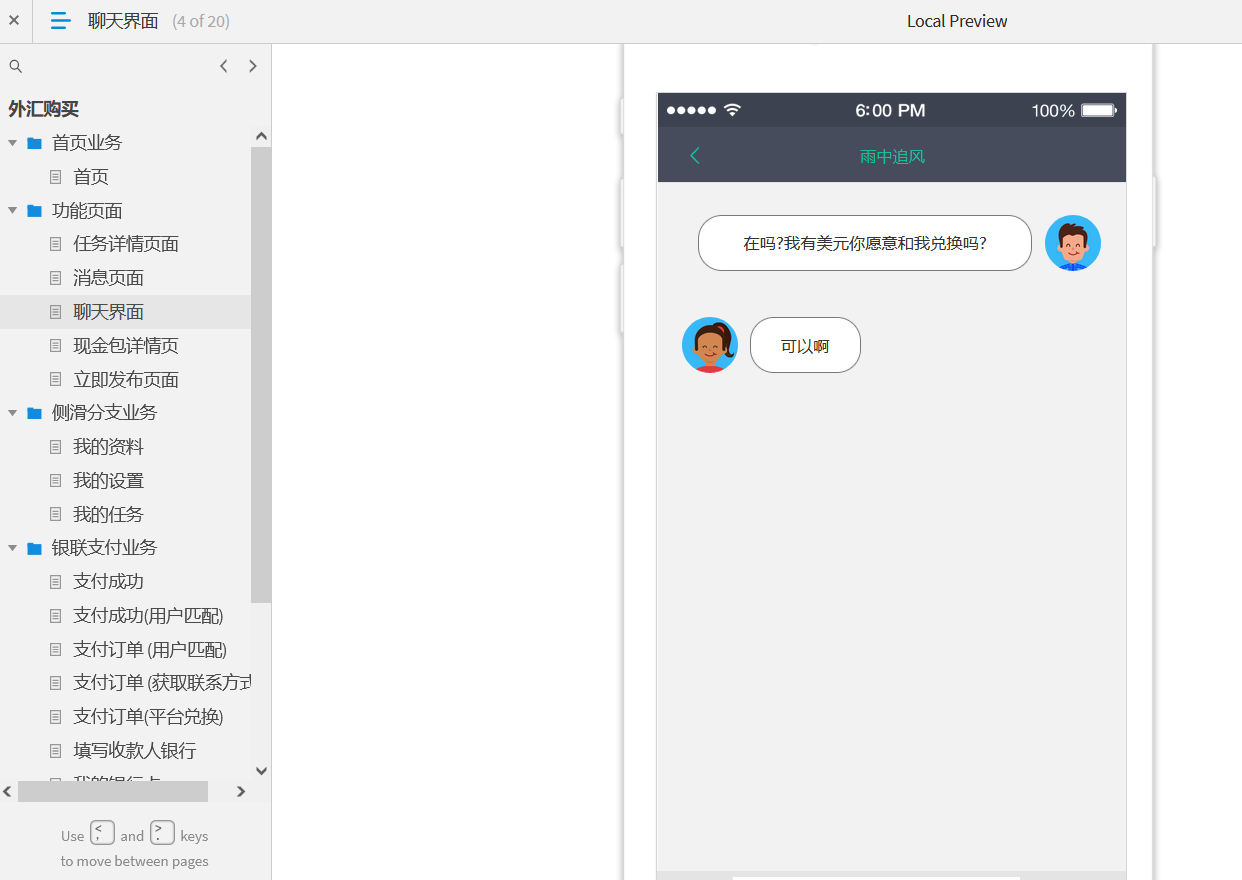Toggle the sitemap menu icon
The width and height of the screenshot is (1242, 880).
(61, 20)
